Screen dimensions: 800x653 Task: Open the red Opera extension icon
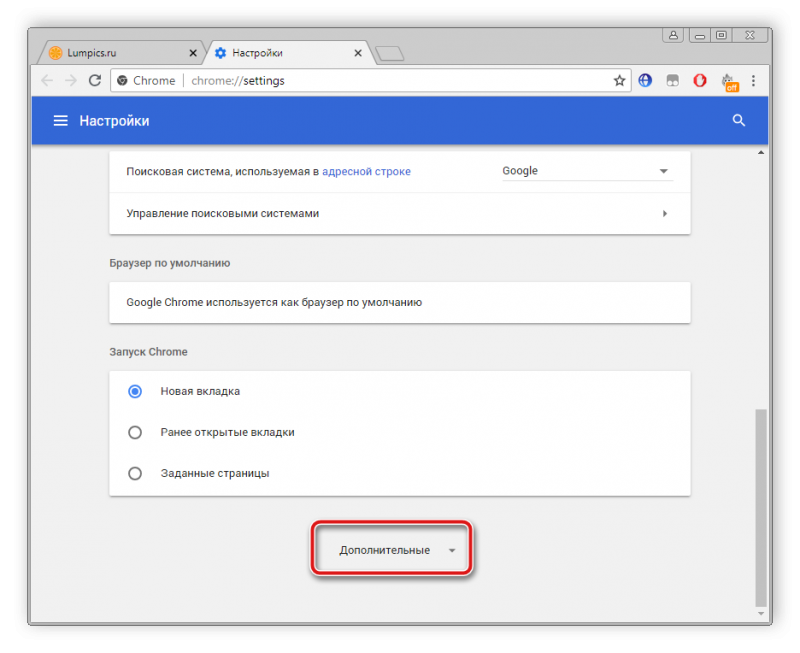700,81
